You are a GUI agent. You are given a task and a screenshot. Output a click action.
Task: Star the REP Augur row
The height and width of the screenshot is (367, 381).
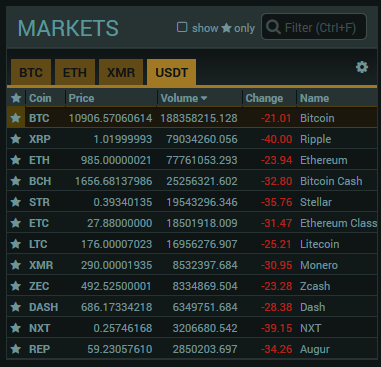[16, 349]
